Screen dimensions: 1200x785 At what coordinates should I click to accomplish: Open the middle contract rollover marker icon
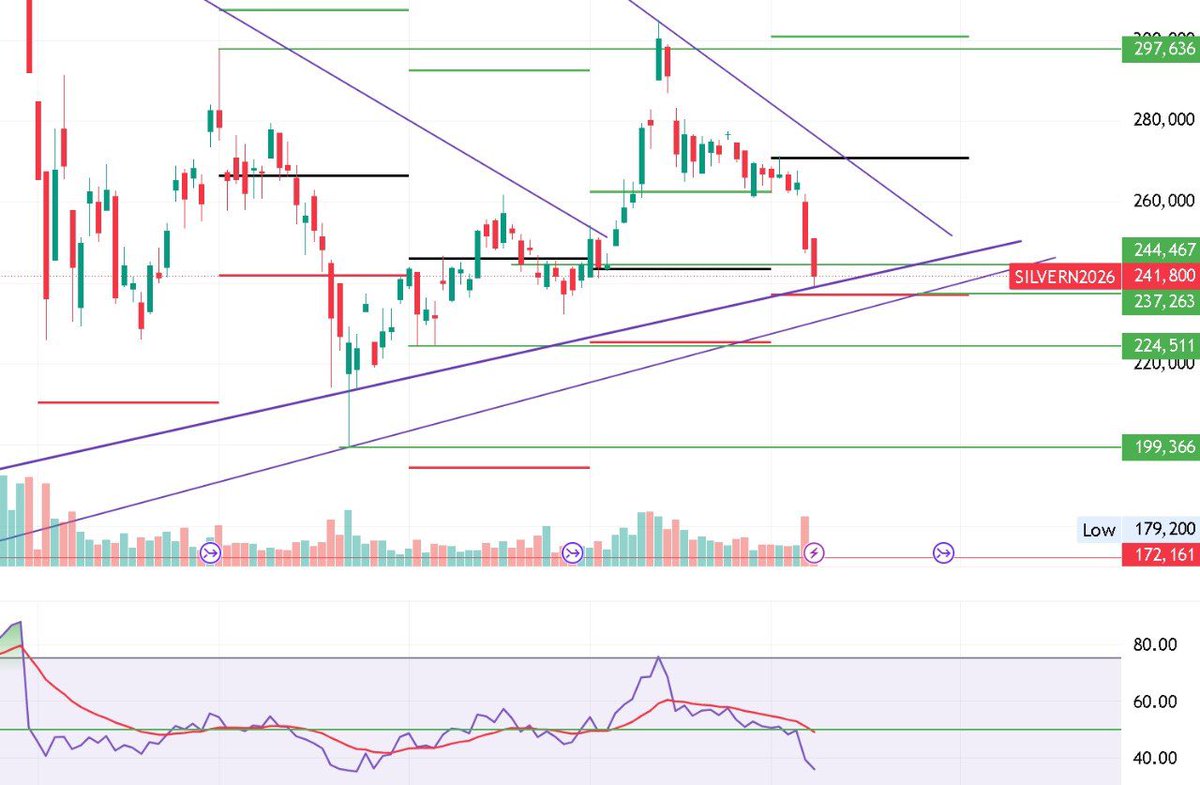(x=572, y=552)
